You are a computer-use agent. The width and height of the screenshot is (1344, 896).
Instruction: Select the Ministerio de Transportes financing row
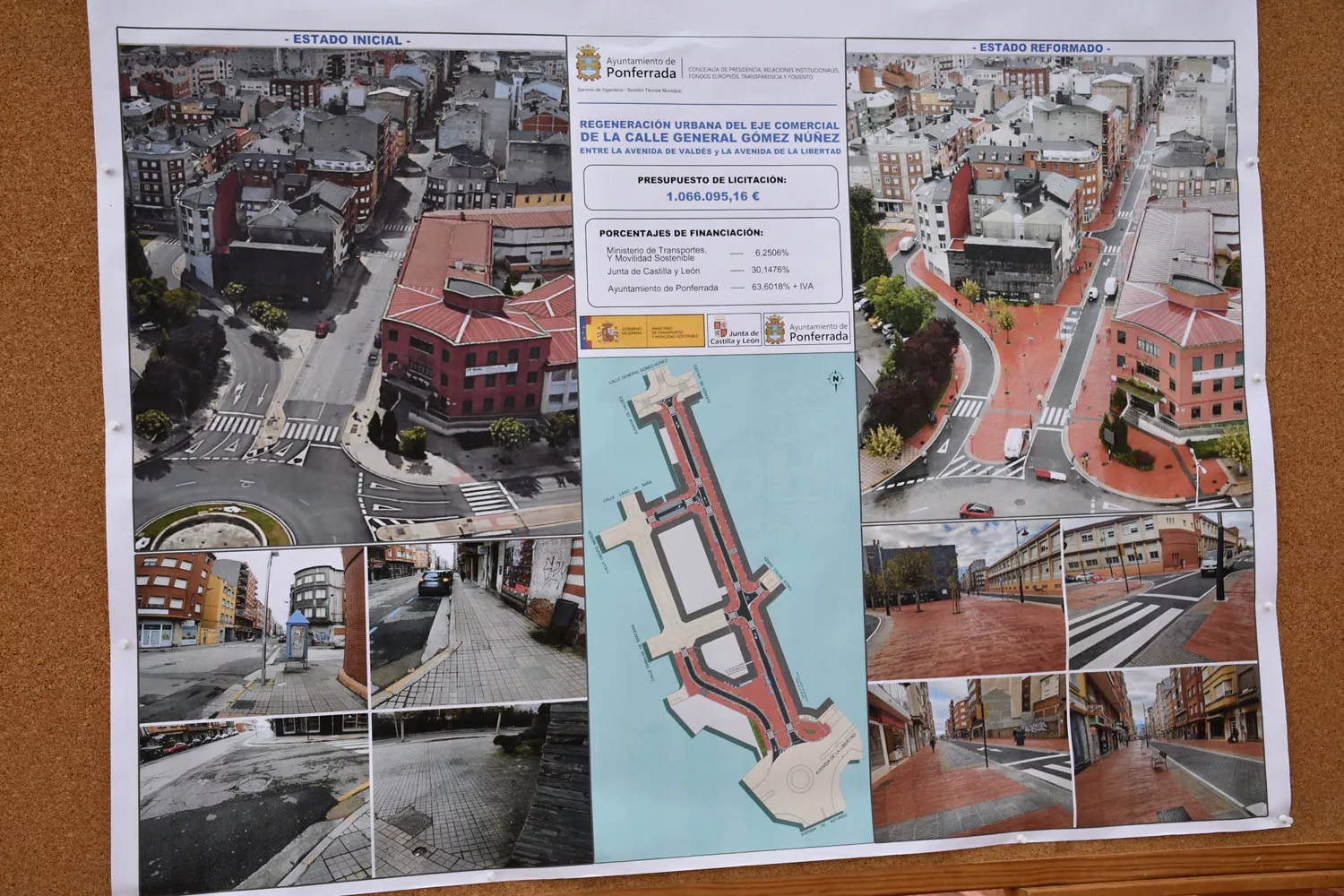pos(697,255)
